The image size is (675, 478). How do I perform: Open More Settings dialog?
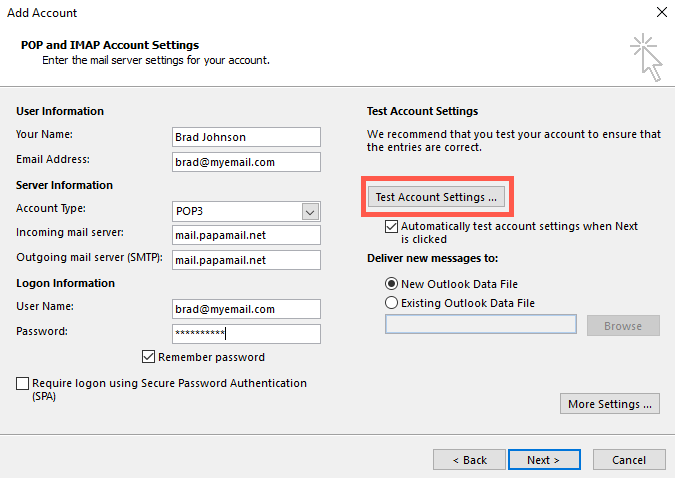click(x=610, y=404)
